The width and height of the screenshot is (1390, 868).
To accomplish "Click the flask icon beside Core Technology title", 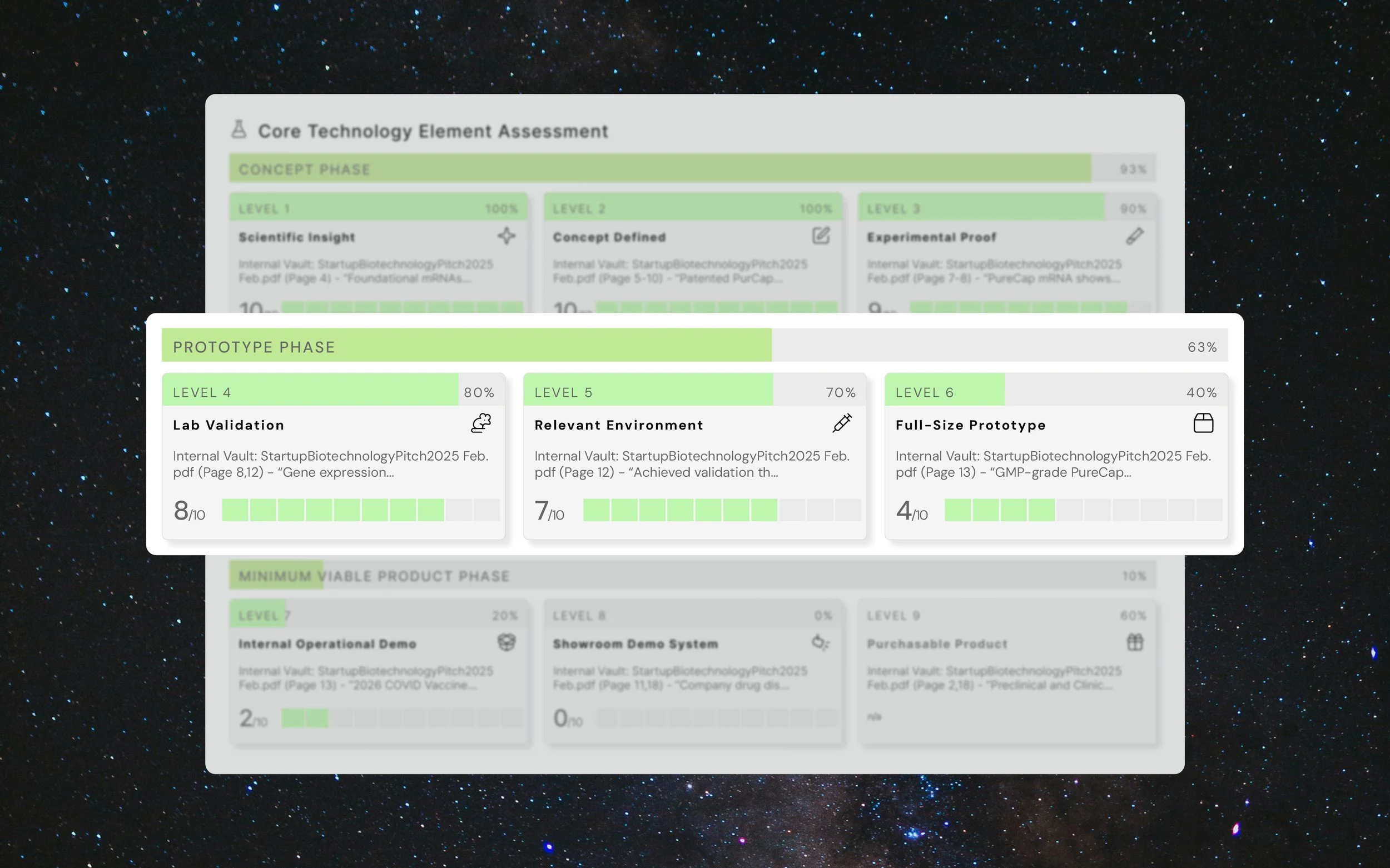I will (239, 129).
